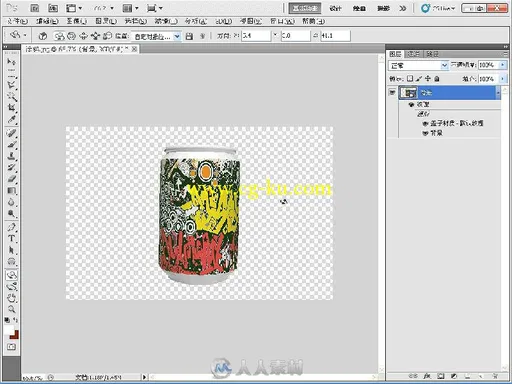Open the blend mode dropdown
The height and width of the screenshot is (384, 512).
click(418, 65)
